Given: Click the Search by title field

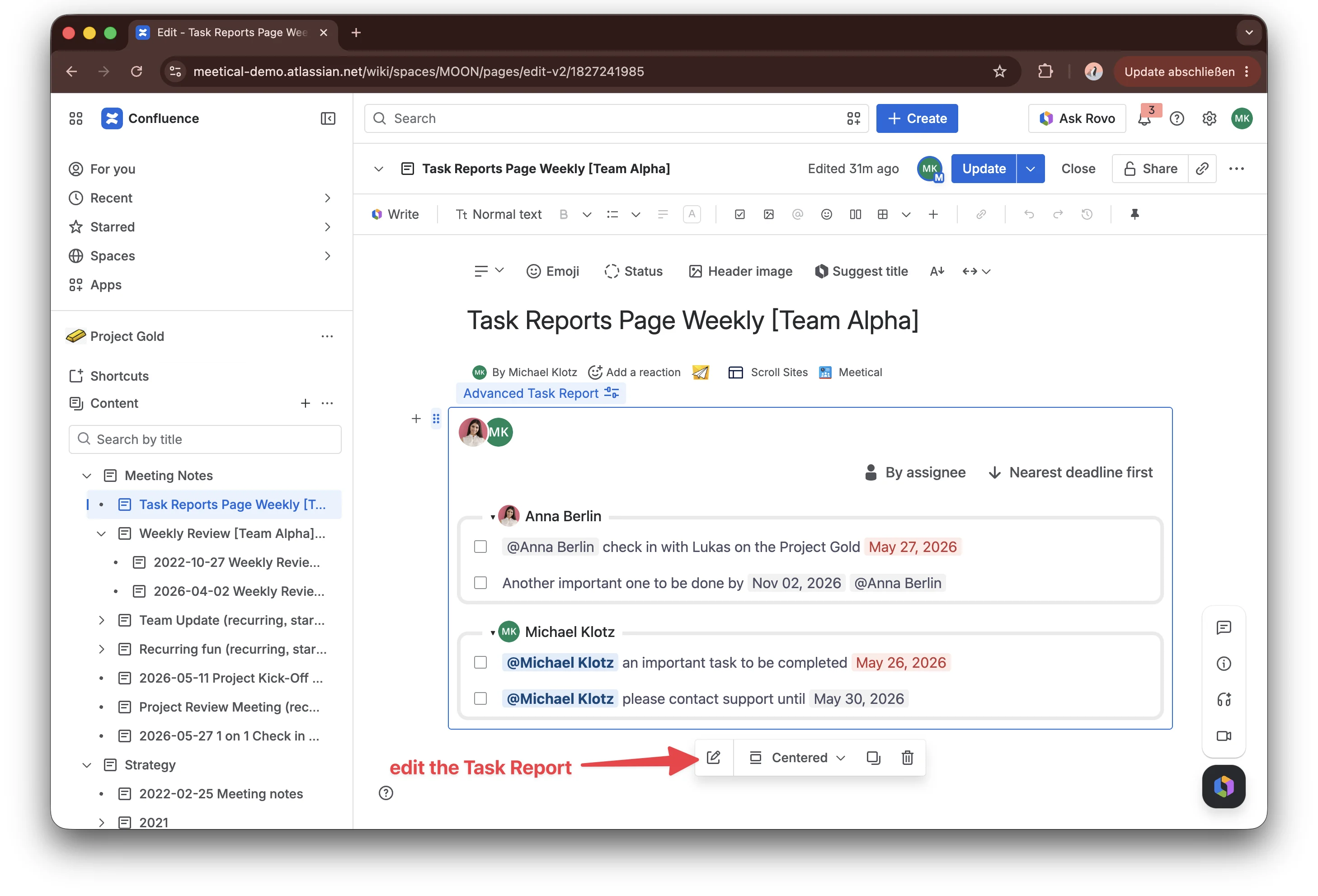Looking at the screenshot, I should [205, 439].
